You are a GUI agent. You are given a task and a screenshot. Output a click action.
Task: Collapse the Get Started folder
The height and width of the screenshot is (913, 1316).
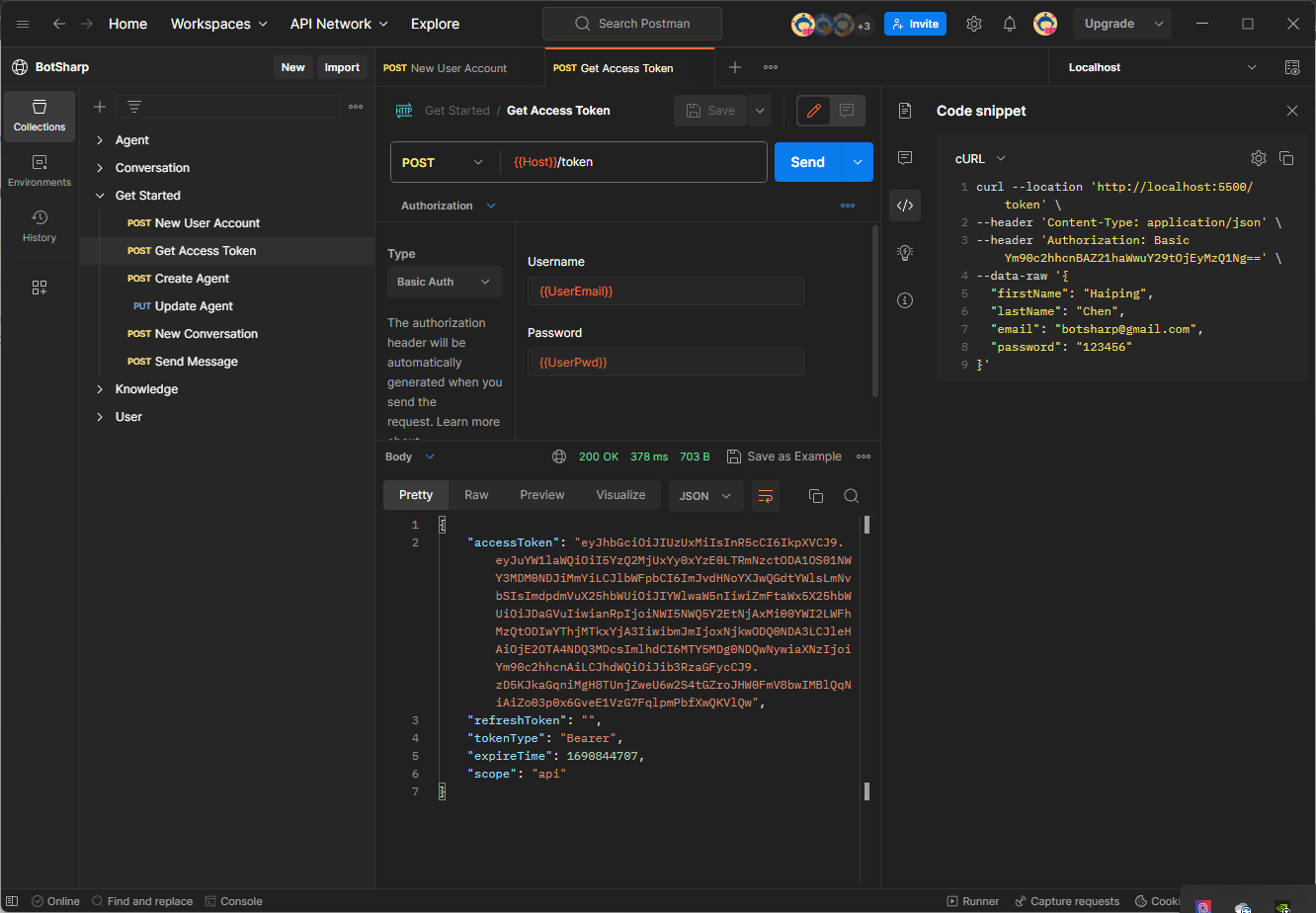click(x=100, y=196)
